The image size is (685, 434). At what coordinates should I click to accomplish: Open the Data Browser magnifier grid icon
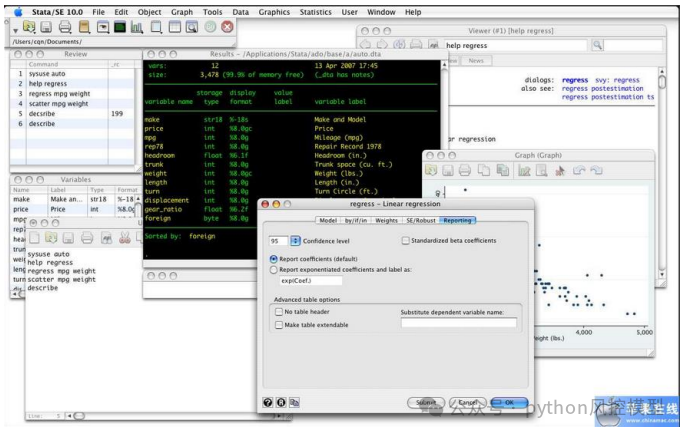coord(192,27)
